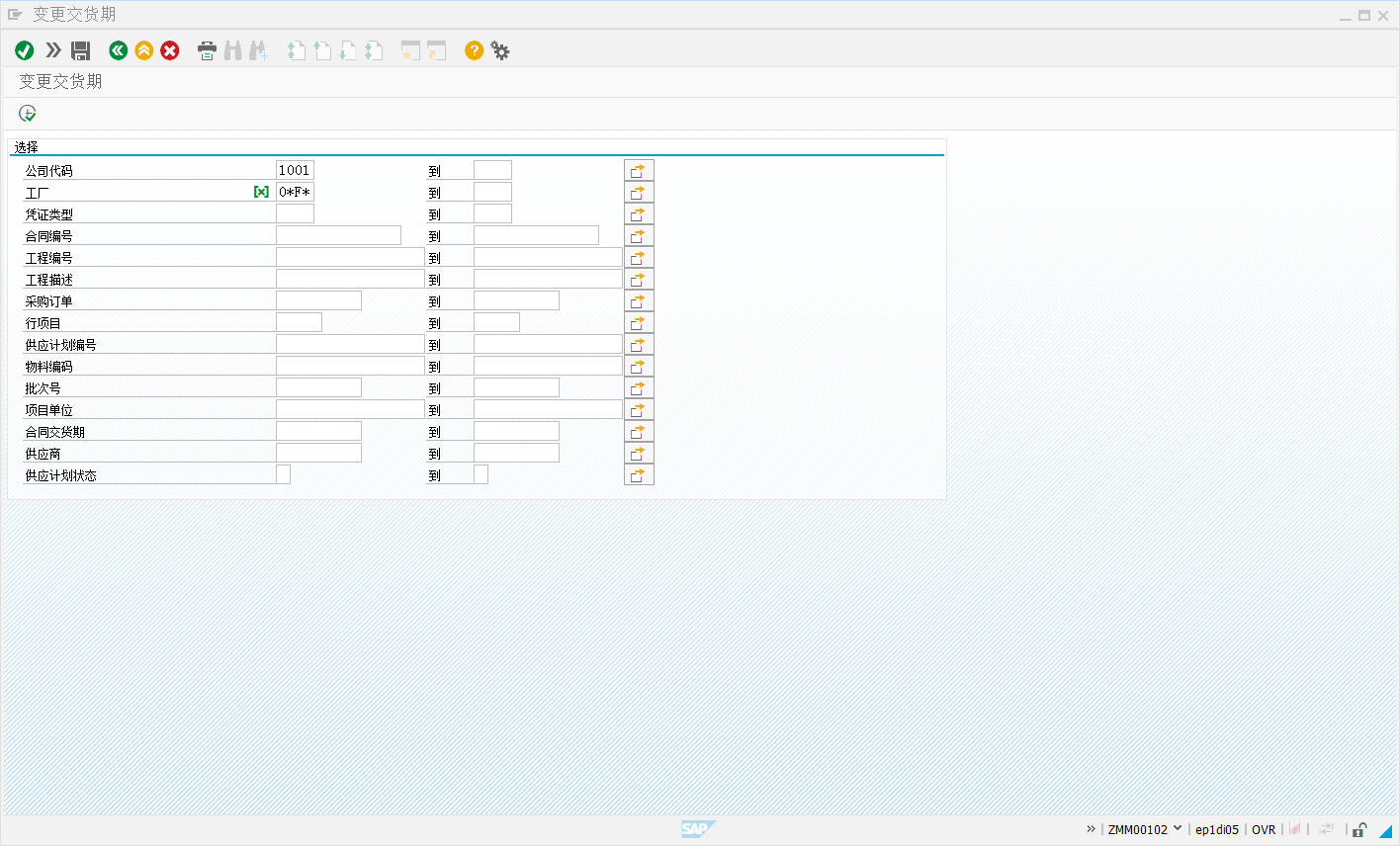Expand the ZMM00102 status bar dropdown
The height and width of the screenshot is (846, 1400).
1177,828
